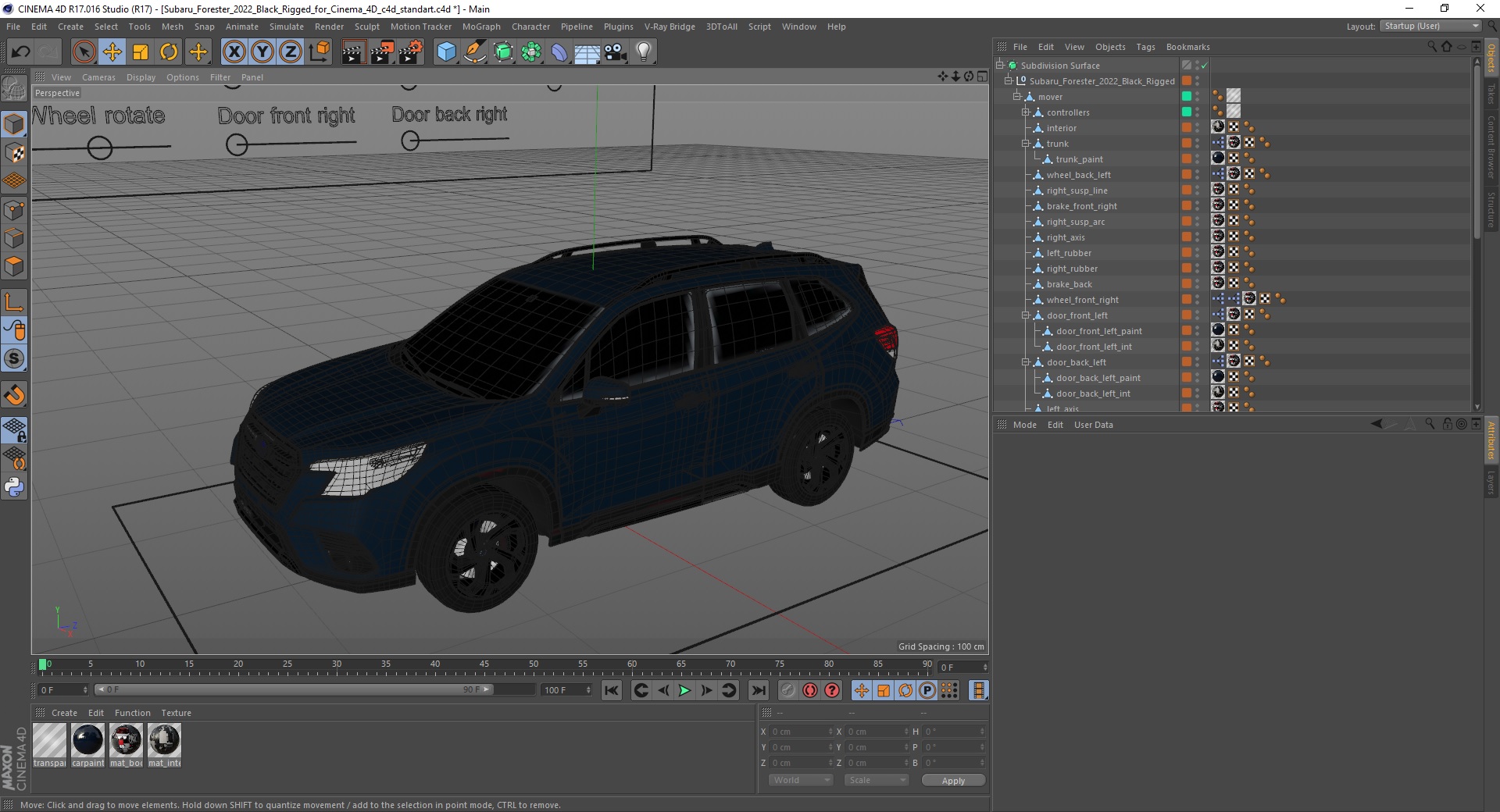Open the spline pen tool
1500x812 pixels.
click(474, 52)
